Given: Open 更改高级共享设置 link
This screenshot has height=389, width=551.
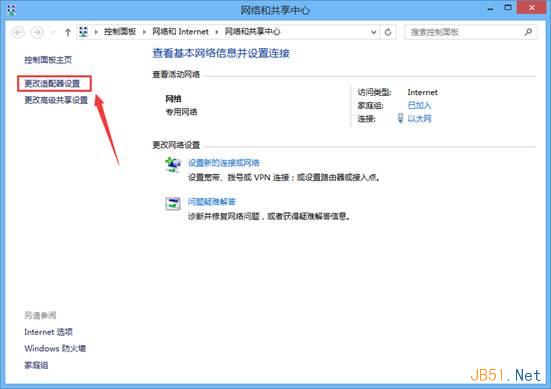Looking at the screenshot, I should 56,100.
